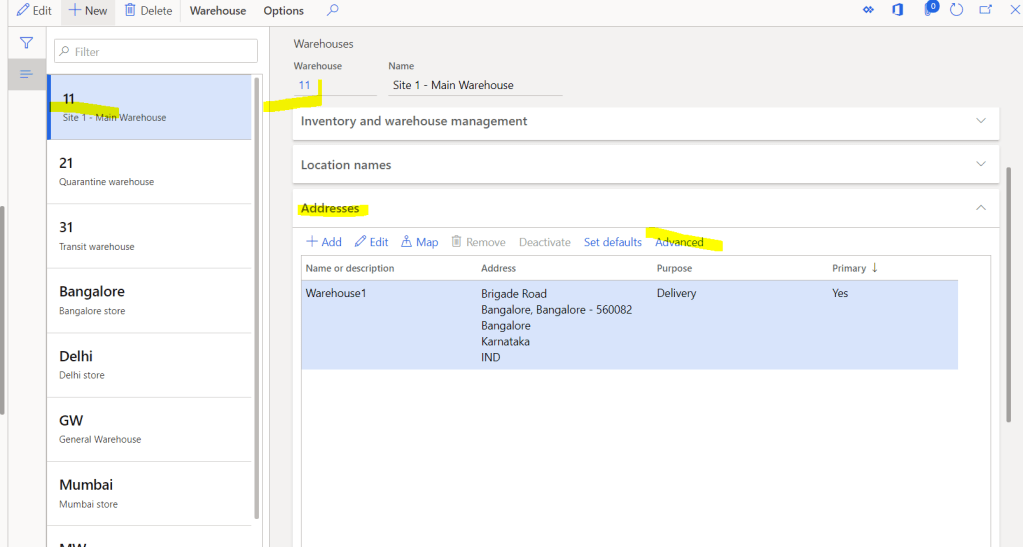Add a new address with Add button

323,242
